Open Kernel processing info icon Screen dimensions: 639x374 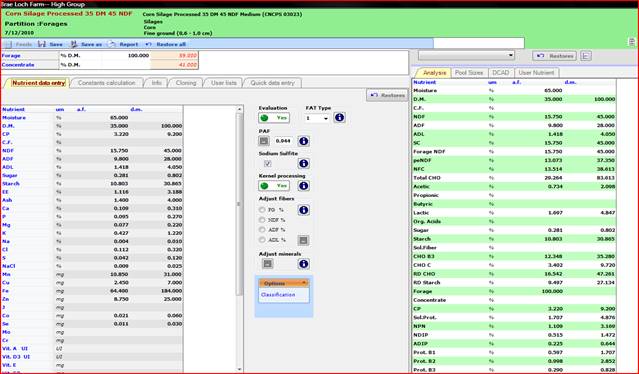click(304, 186)
